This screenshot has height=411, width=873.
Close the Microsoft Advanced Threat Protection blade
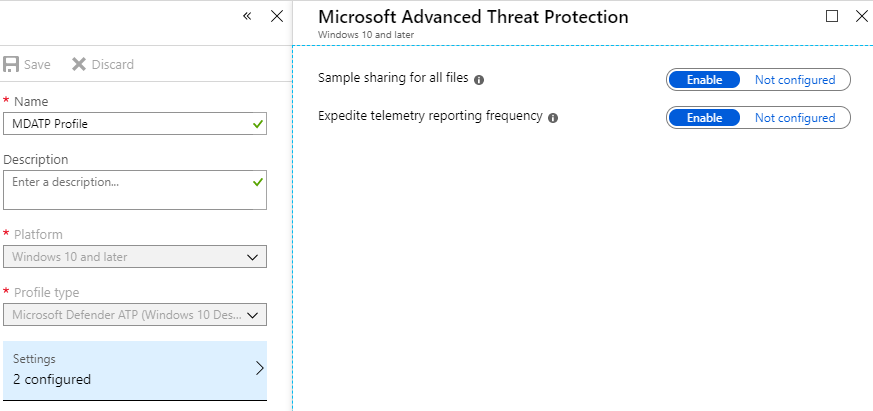point(861,16)
